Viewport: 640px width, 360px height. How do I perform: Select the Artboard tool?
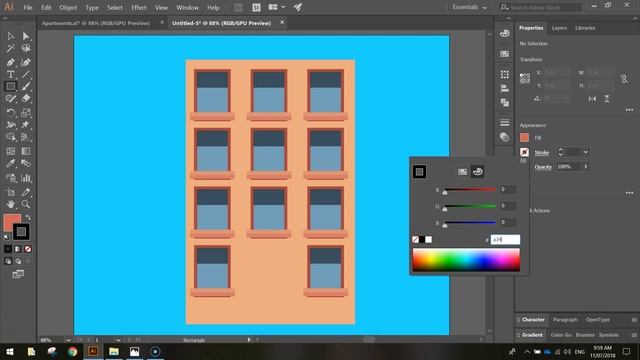[x=11, y=192]
